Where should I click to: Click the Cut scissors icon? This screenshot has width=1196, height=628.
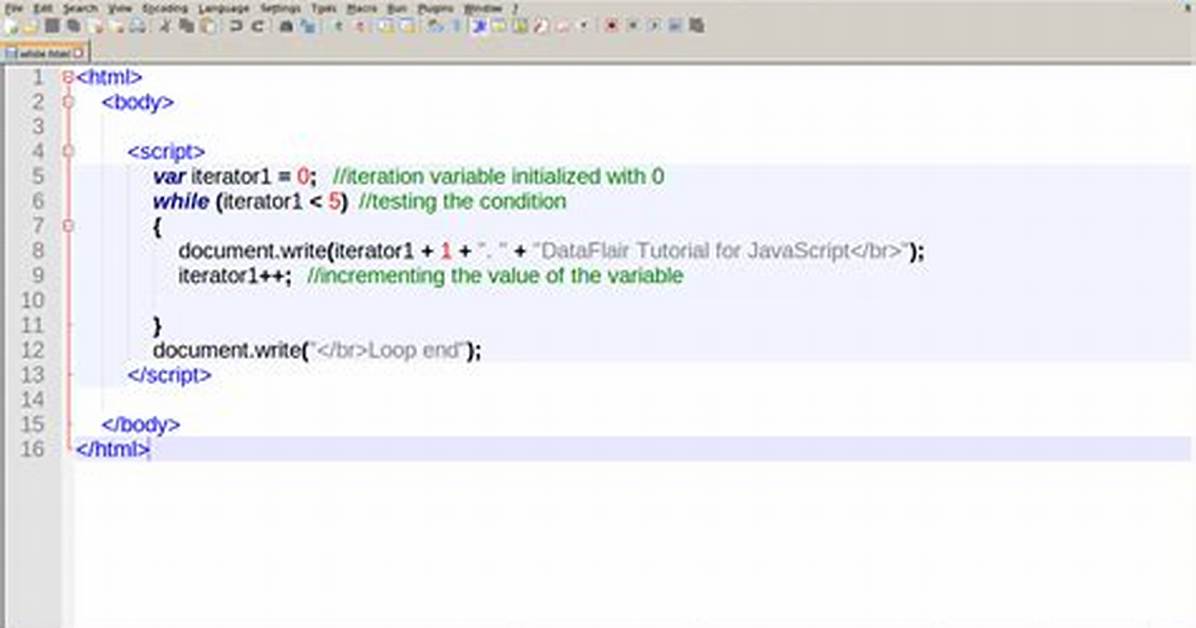pos(165,26)
